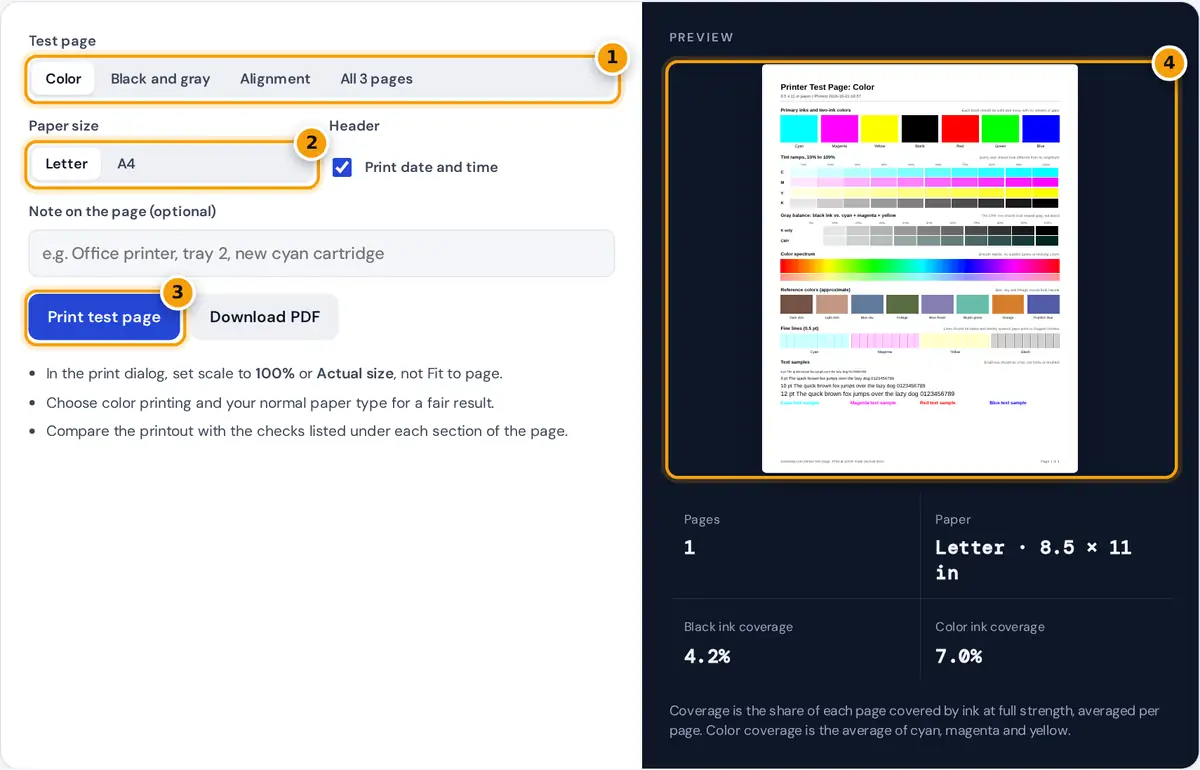The height and width of the screenshot is (770, 1200).
Task: Switch to Black and gray test page
Action: click(x=160, y=79)
